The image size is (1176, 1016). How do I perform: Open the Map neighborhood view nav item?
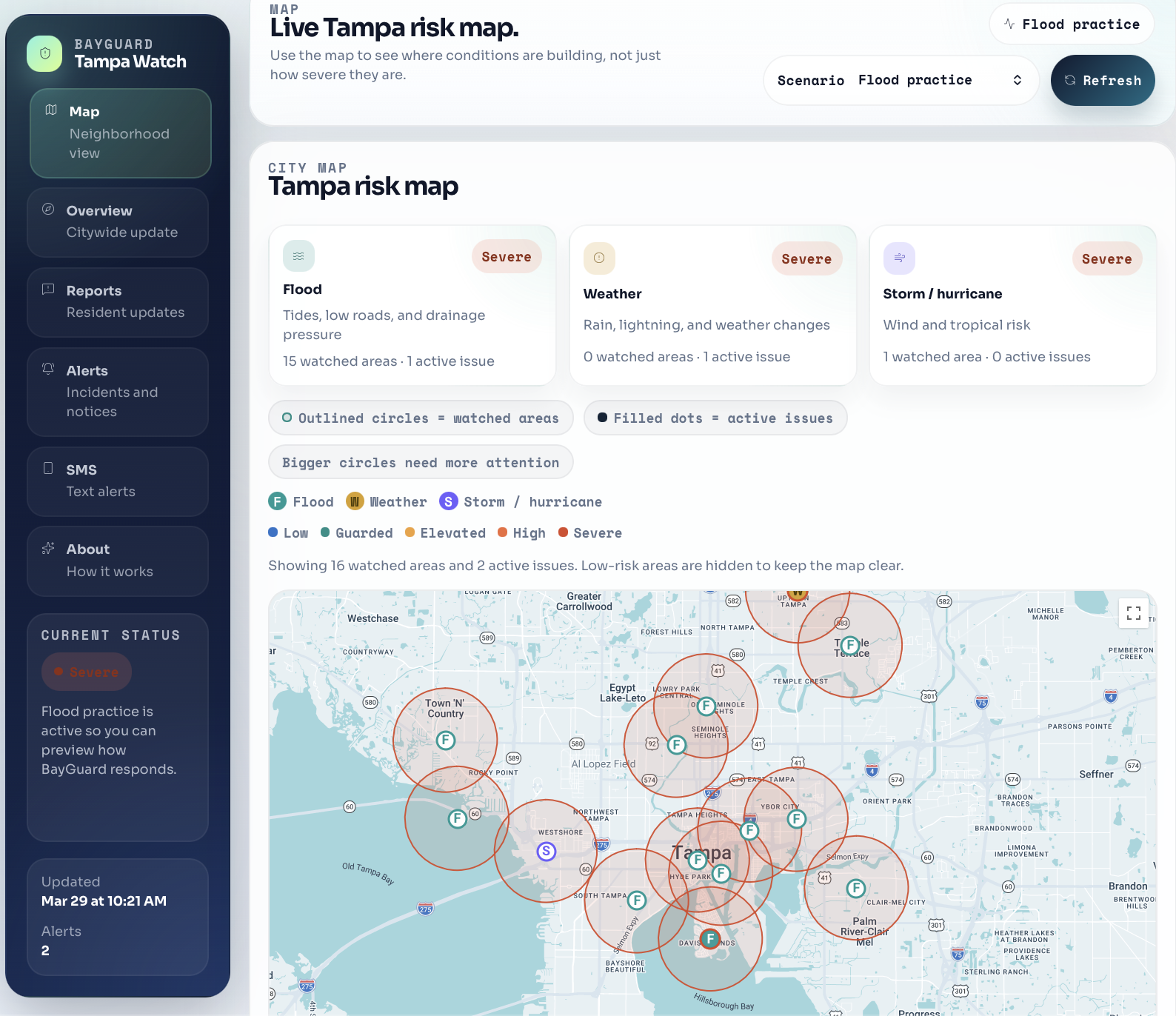pos(121,133)
